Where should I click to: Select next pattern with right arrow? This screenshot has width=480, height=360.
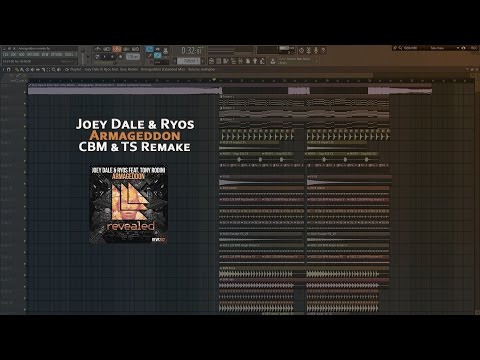pos(203,61)
